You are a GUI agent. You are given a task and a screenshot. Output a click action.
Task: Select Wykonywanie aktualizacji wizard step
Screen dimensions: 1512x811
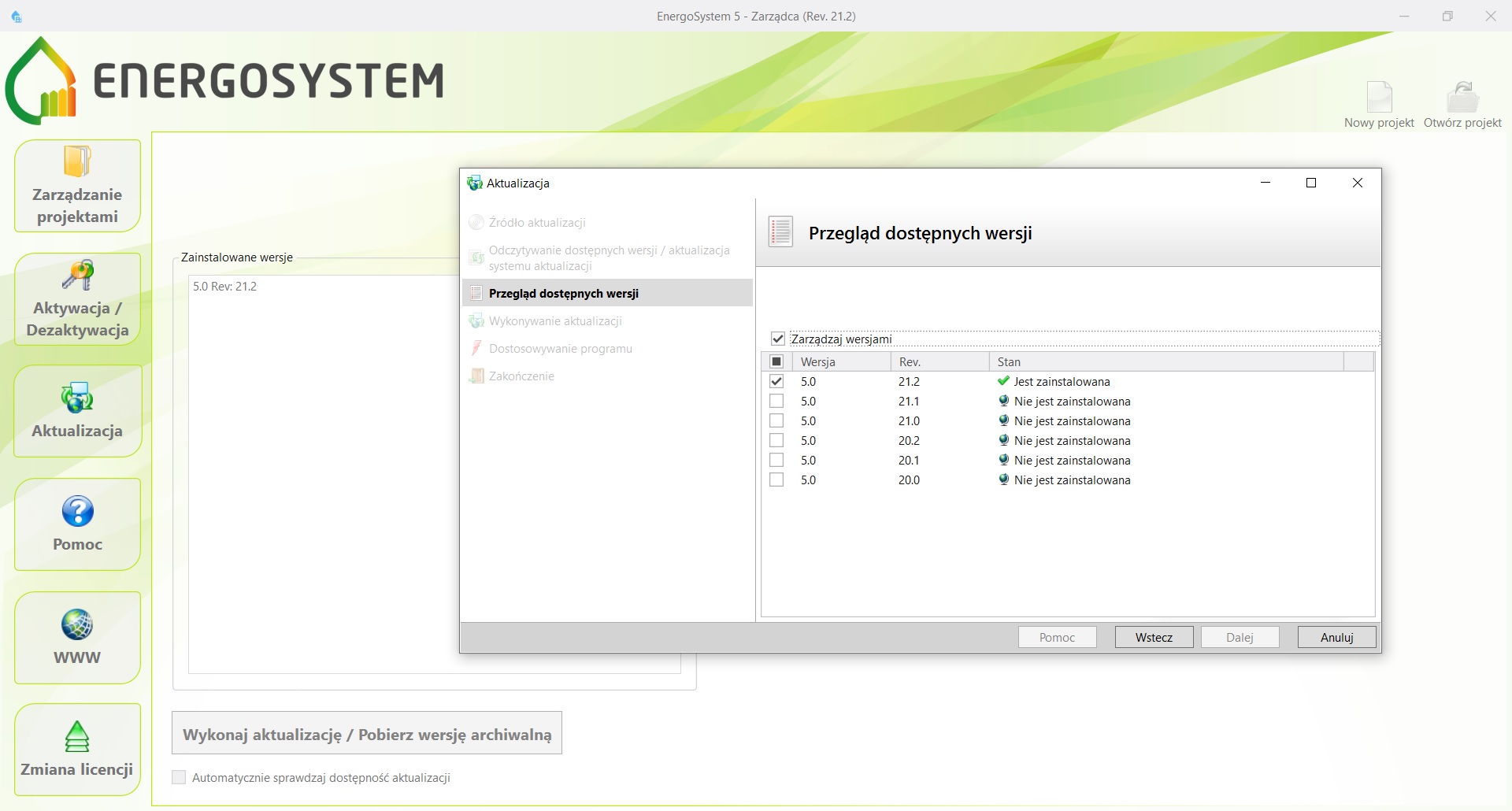pos(607,321)
